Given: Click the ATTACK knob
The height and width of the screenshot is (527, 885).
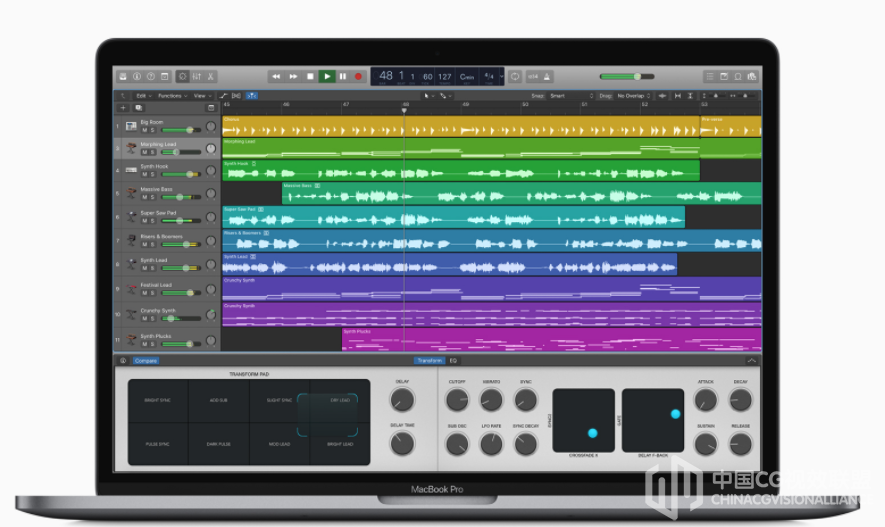Looking at the screenshot, I should 706,400.
